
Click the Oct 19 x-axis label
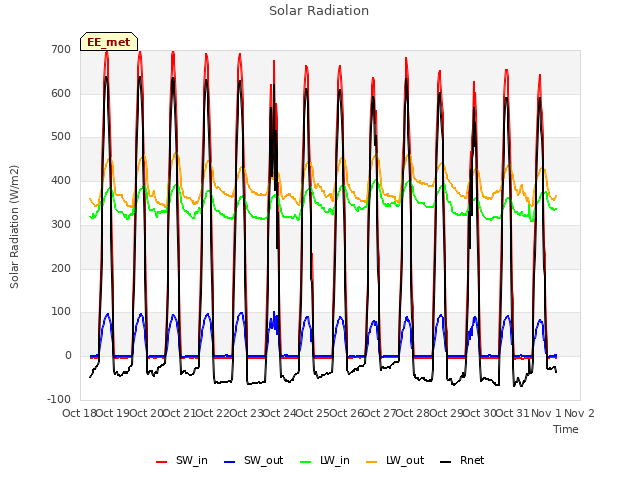[113, 413]
